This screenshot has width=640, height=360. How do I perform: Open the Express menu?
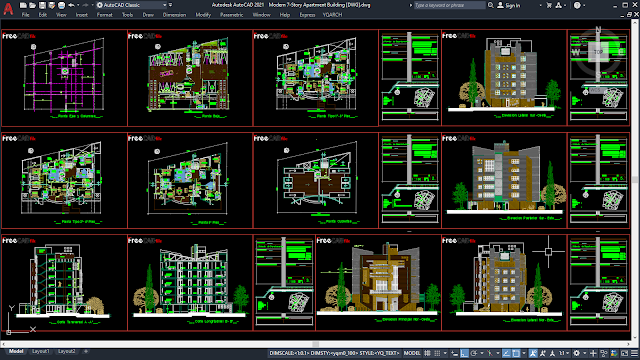(307, 15)
